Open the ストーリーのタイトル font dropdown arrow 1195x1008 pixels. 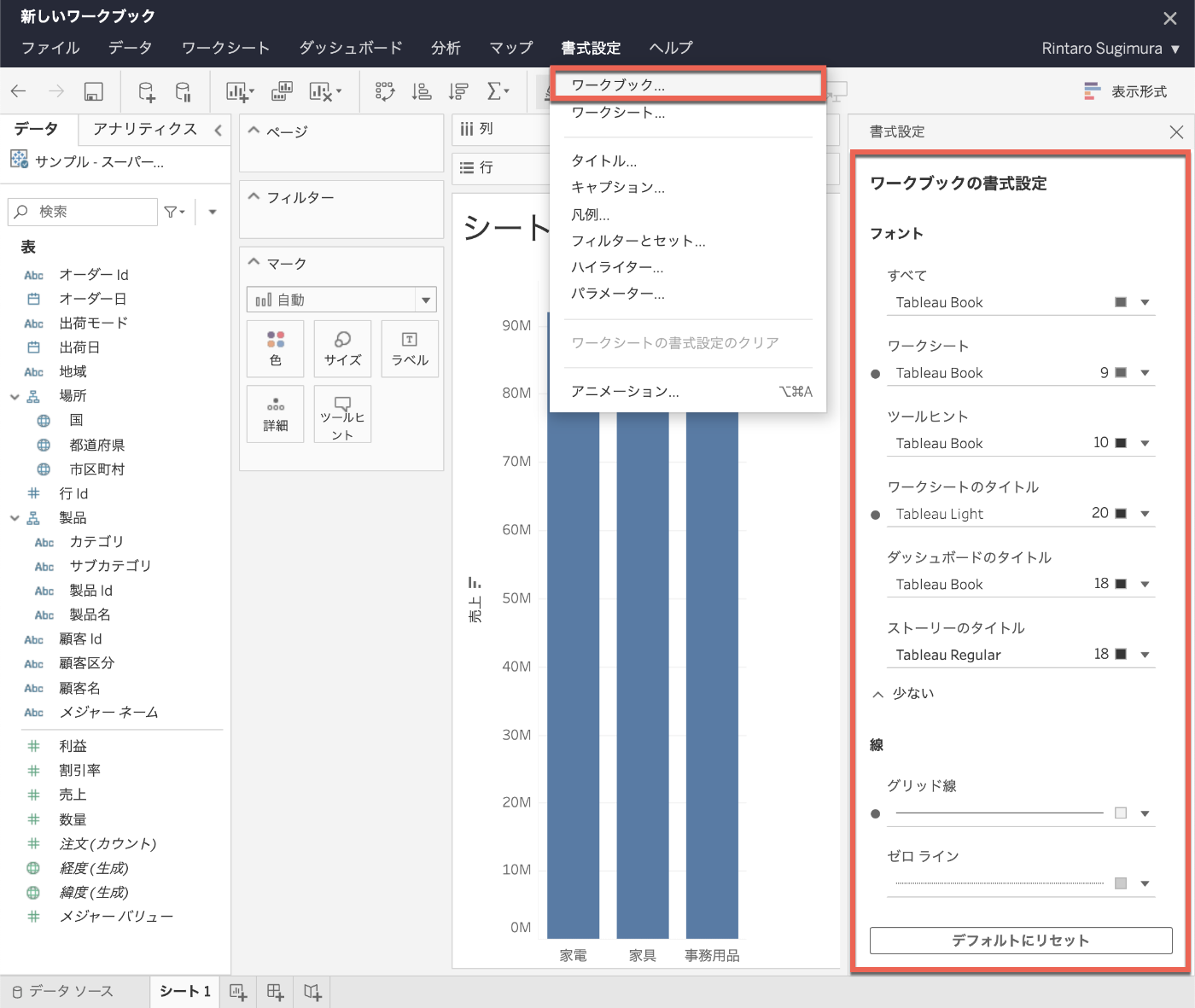[1145, 655]
